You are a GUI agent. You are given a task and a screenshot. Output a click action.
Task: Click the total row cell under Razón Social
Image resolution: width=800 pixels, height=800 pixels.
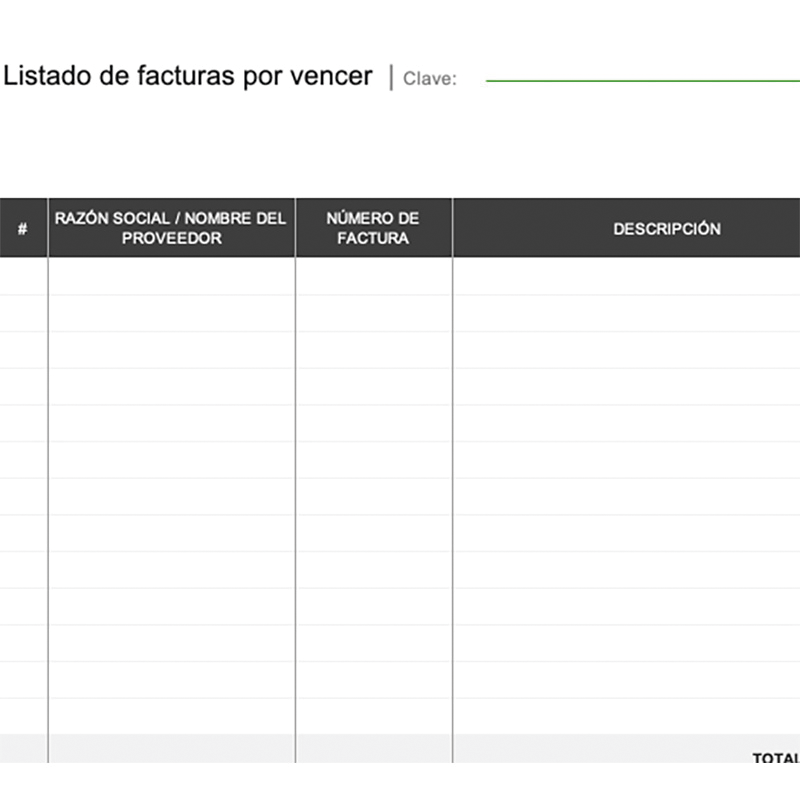pos(171,750)
